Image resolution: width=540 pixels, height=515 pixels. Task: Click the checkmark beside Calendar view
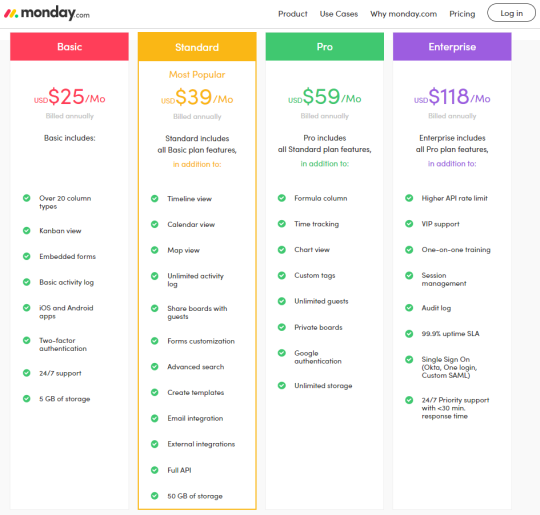(155, 224)
